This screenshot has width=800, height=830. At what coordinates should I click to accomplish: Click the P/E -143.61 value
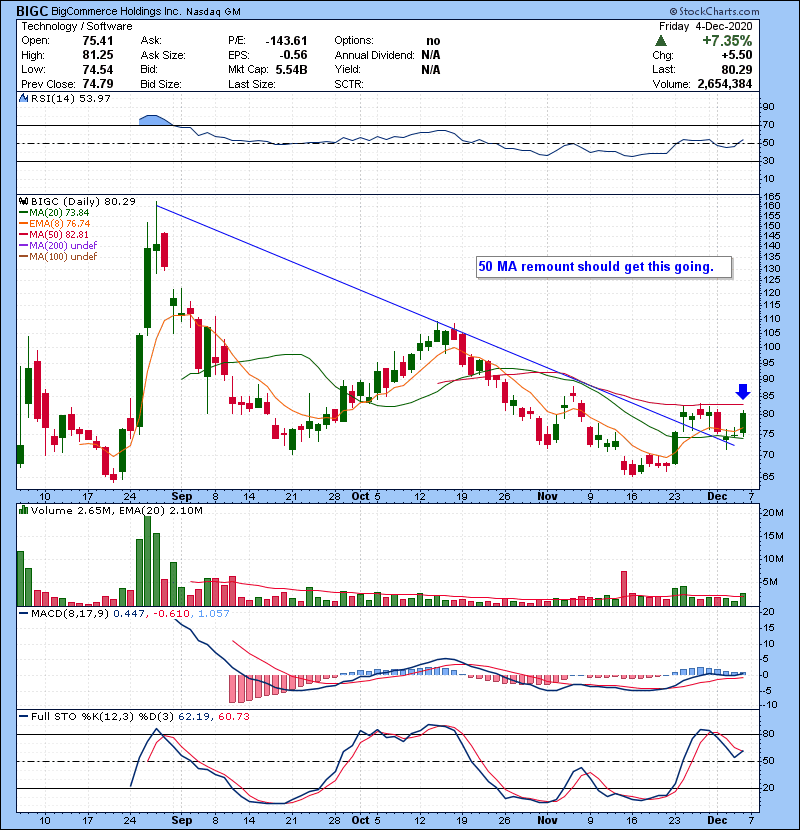[x=286, y=41]
